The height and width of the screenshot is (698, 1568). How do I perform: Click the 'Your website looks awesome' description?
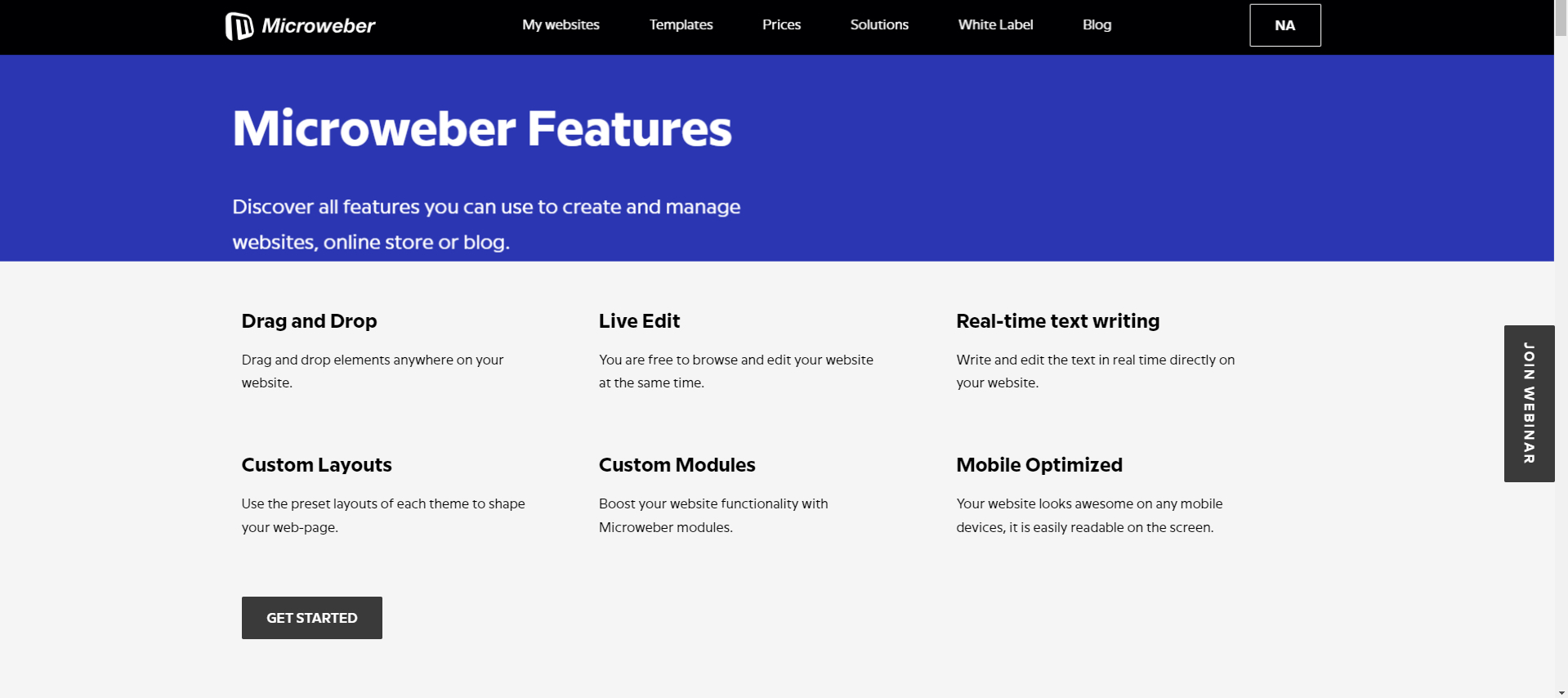point(1089,516)
